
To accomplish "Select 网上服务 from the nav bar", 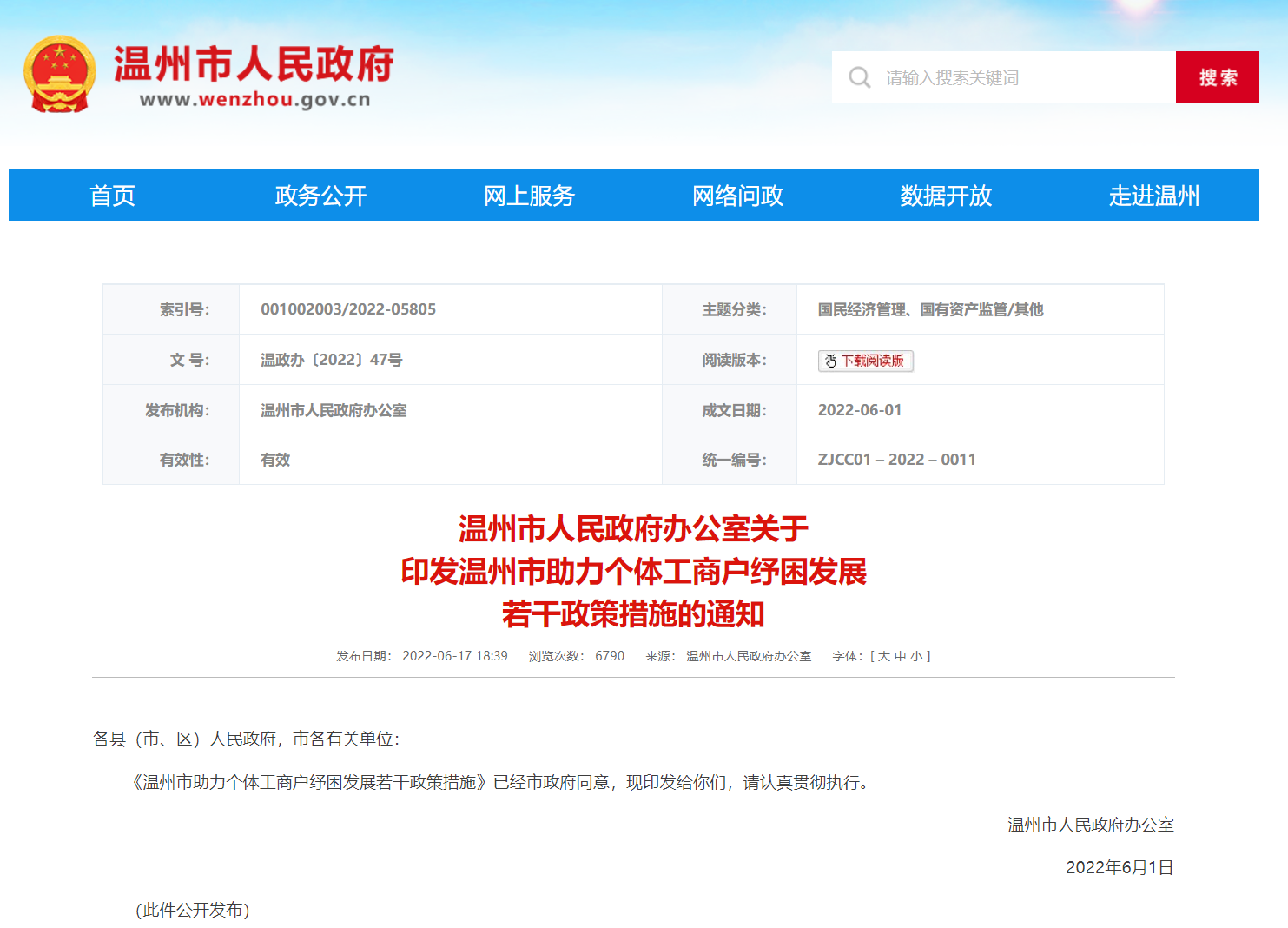I will coord(529,196).
